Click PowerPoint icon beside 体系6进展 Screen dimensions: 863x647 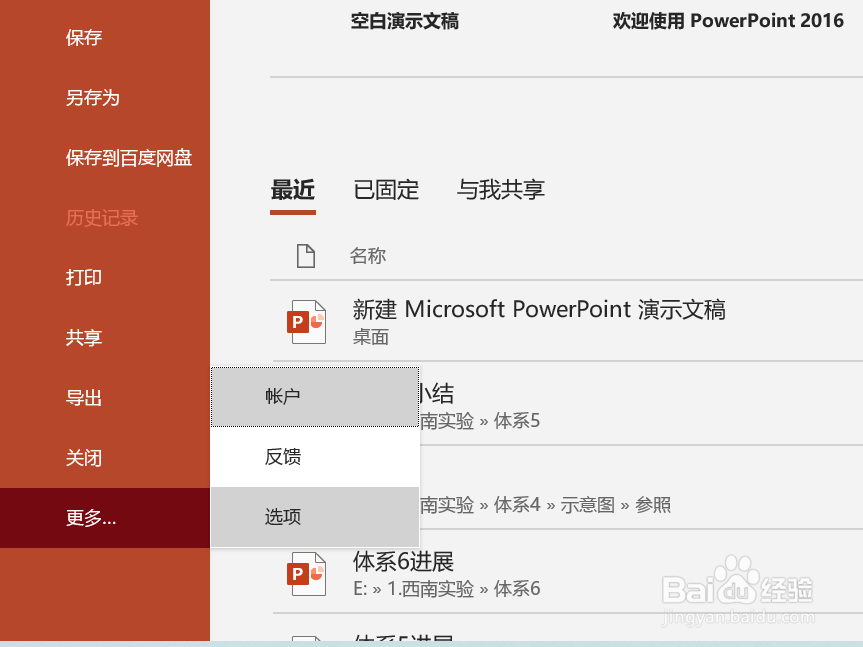(x=306, y=574)
